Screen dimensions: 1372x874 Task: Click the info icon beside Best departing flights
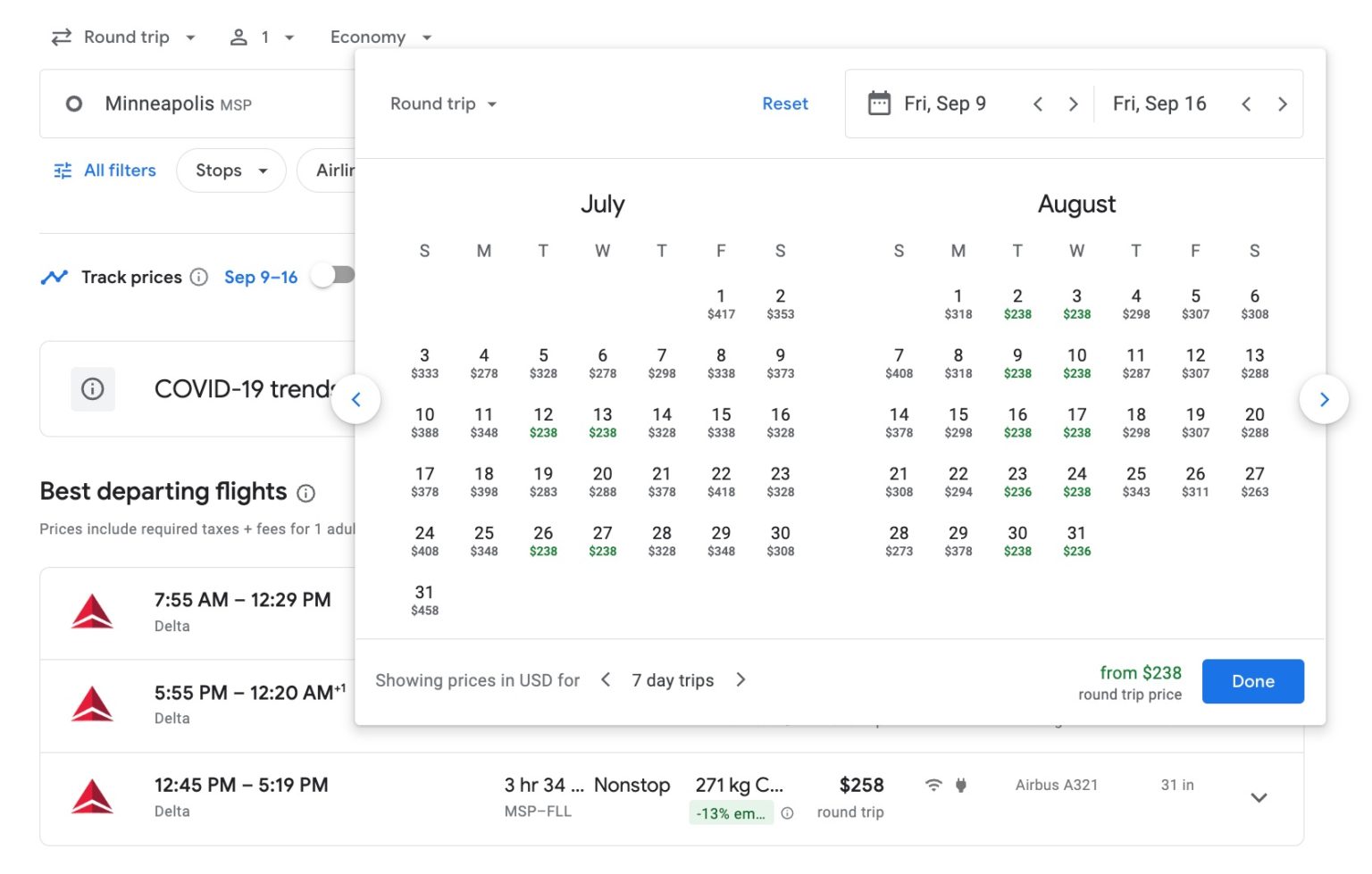point(305,493)
